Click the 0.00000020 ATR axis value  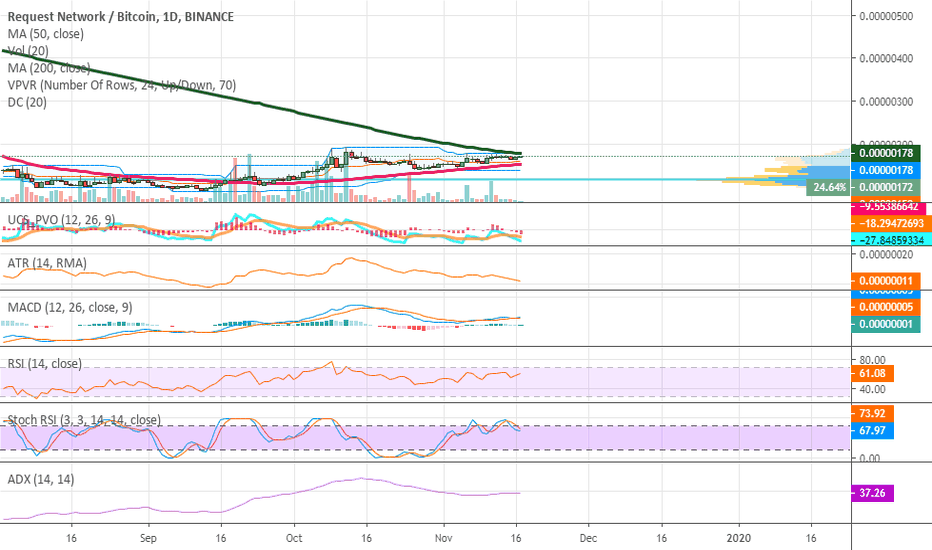[886, 254]
